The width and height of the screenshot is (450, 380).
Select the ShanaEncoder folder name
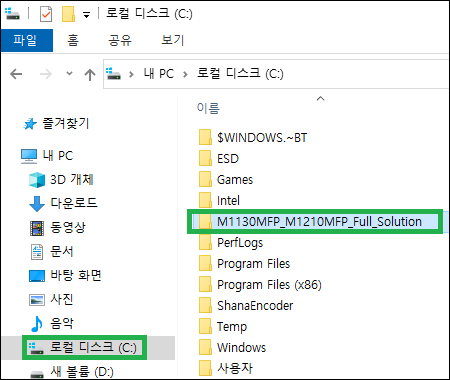(x=255, y=306)
